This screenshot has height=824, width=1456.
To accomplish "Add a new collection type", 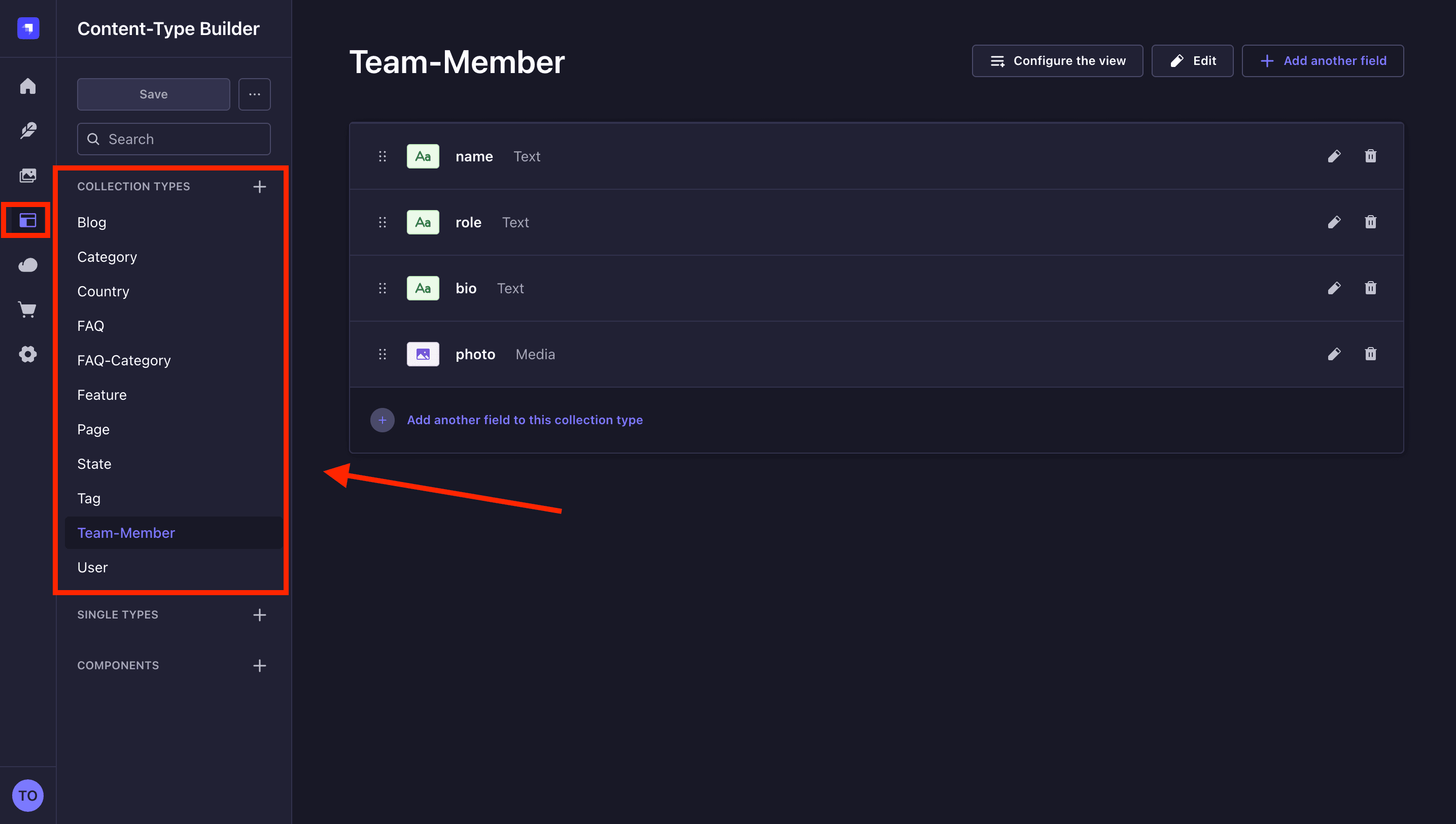I will pos(259,187).
